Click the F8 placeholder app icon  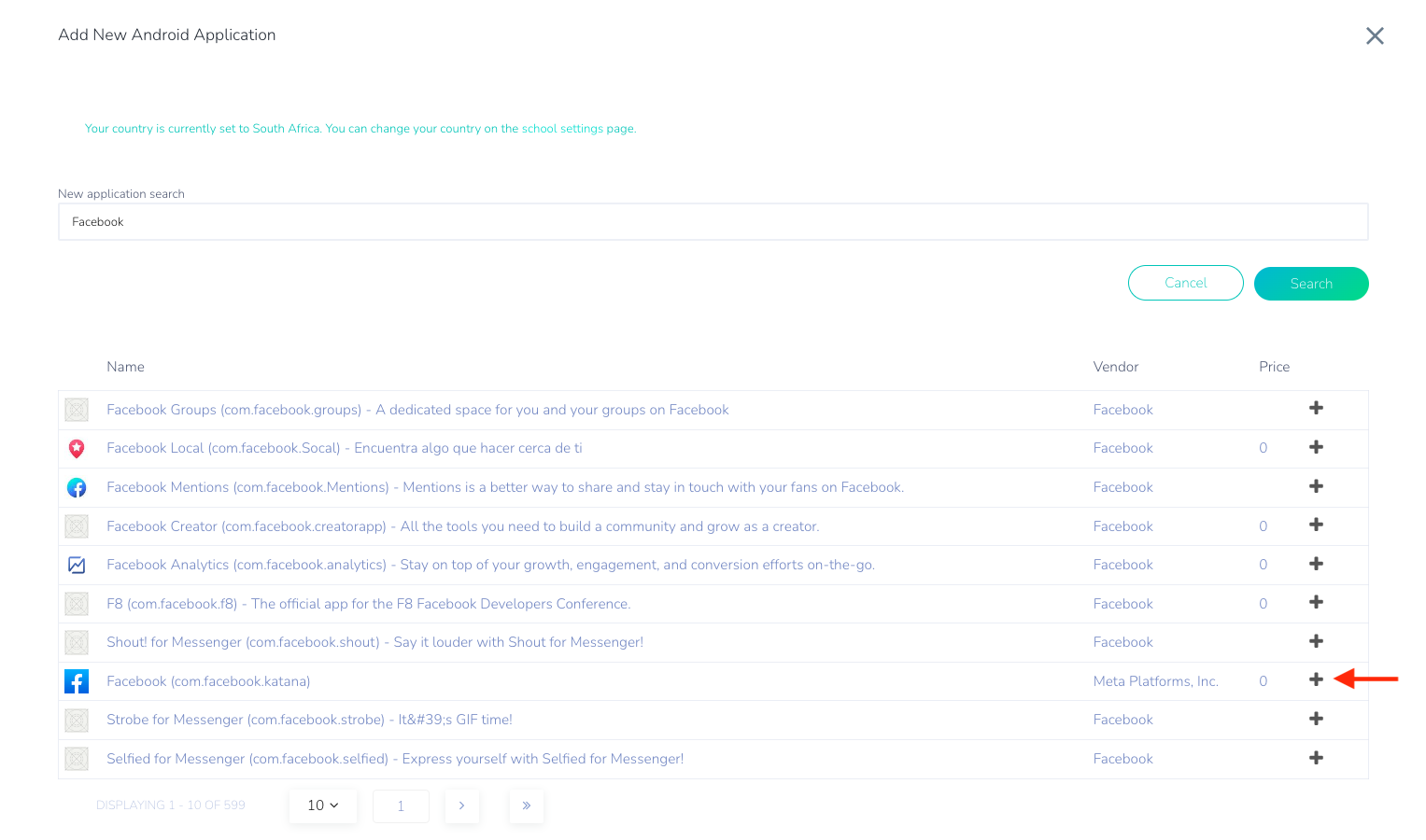click(77, 604)
